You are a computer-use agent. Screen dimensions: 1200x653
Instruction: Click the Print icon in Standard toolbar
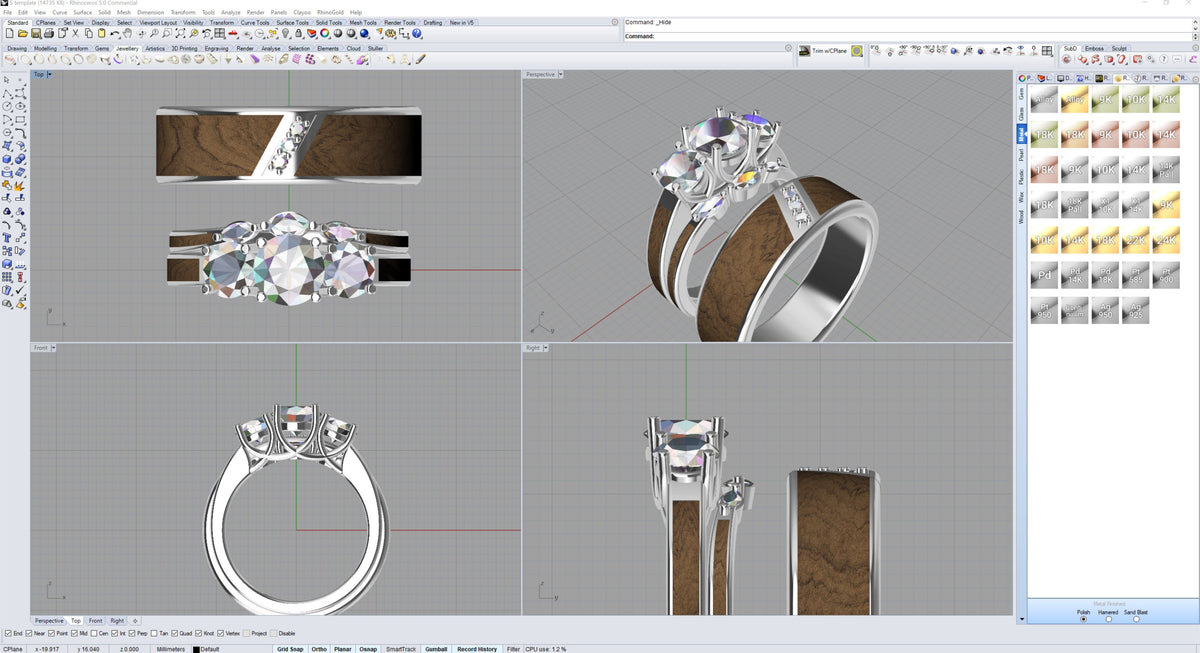click(49, 34)
